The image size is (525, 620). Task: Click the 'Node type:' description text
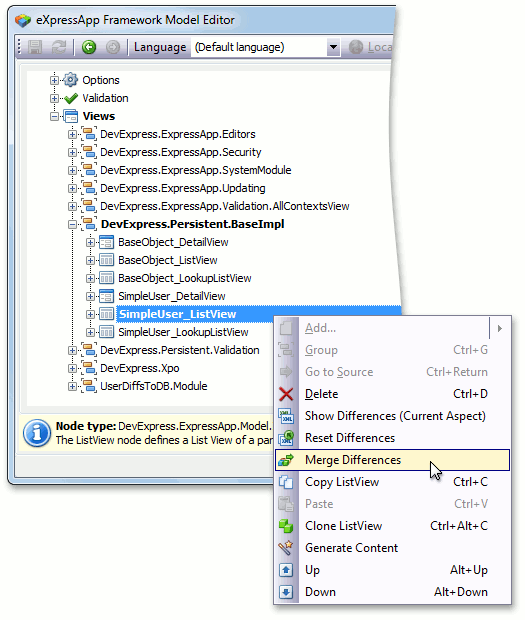(86, 426)
